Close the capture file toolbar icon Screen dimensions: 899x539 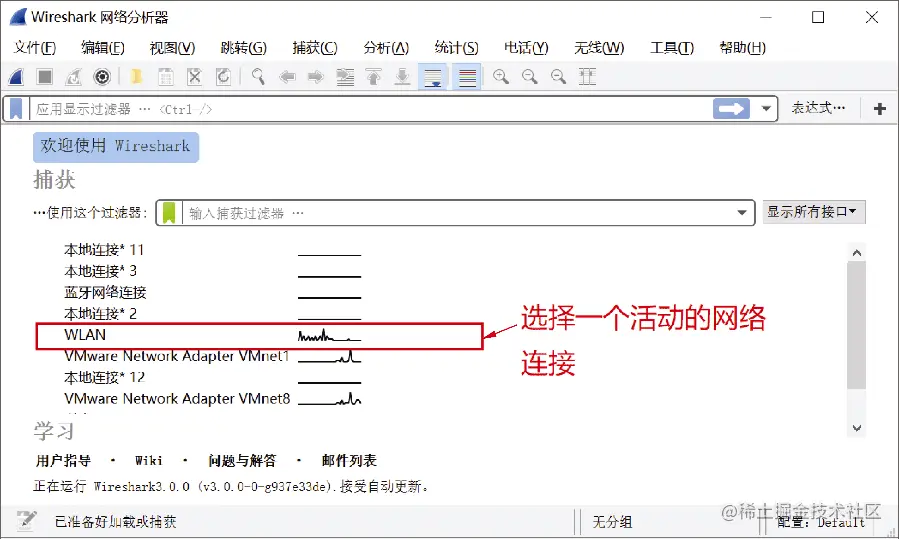click(194, 76)
